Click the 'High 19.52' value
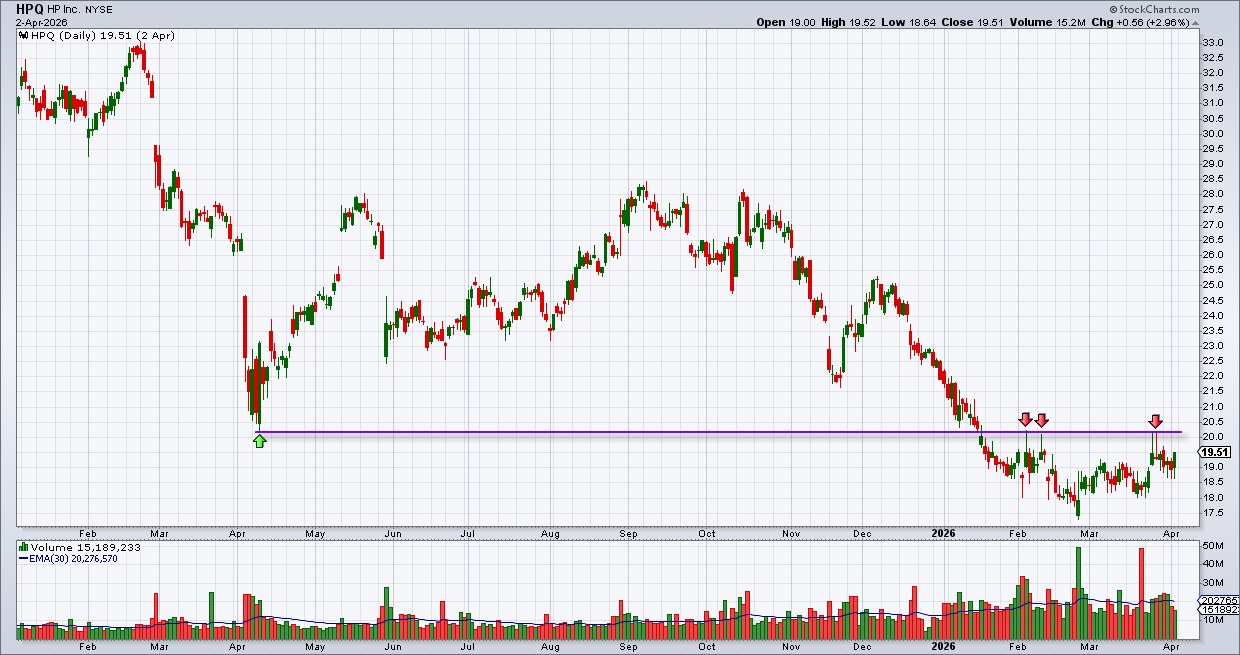The width and height of the screenshot is (1240, 655). 850,22
